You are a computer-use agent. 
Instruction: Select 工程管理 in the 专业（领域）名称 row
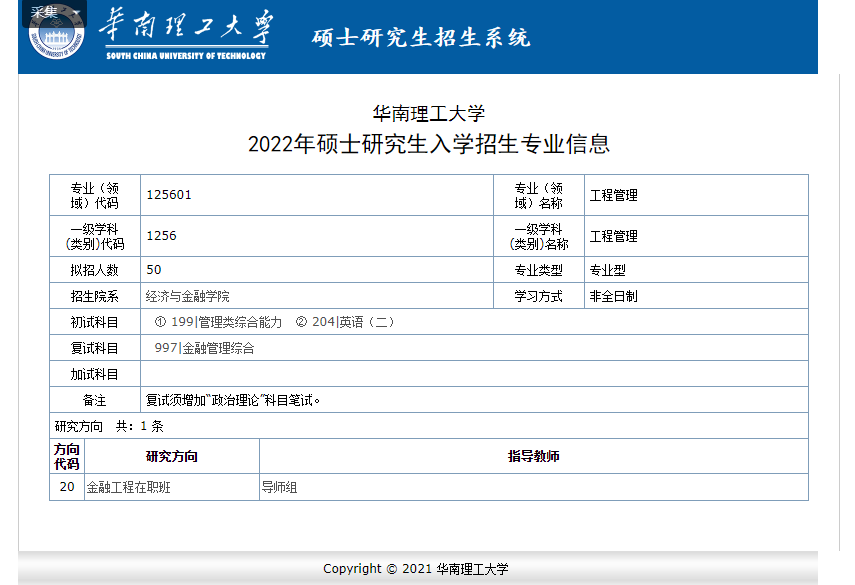613,195
